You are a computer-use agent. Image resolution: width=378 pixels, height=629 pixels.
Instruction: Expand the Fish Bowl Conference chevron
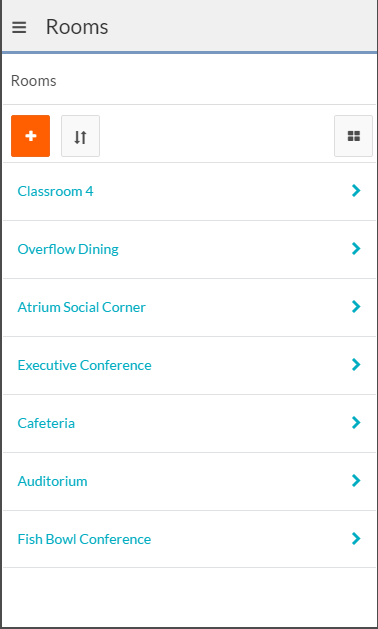click(x=356, y=539)
